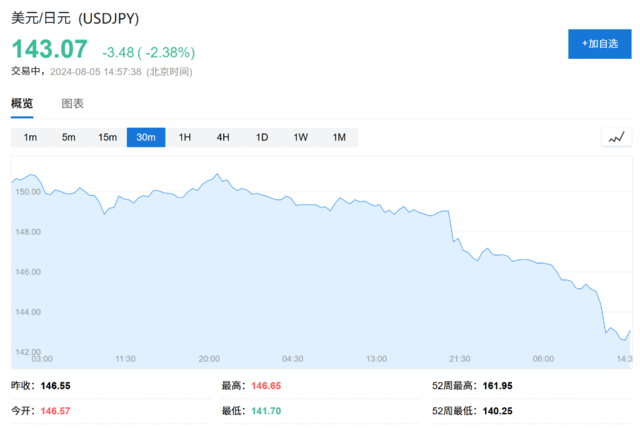The image size is (640, 433).
Task: Select the 1m timeframe
Action: click(30, 137)
